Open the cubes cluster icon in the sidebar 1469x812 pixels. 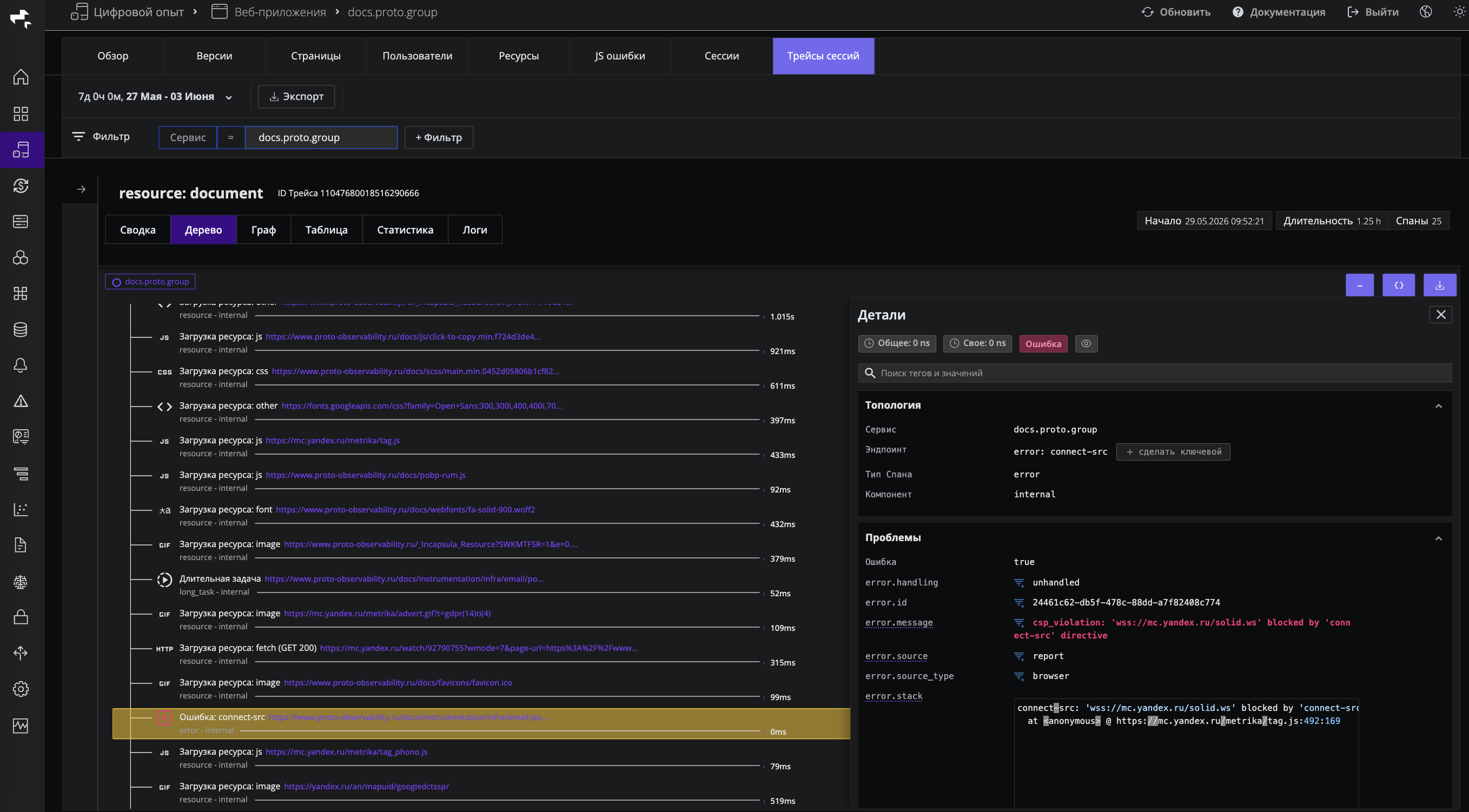point(21,257)
